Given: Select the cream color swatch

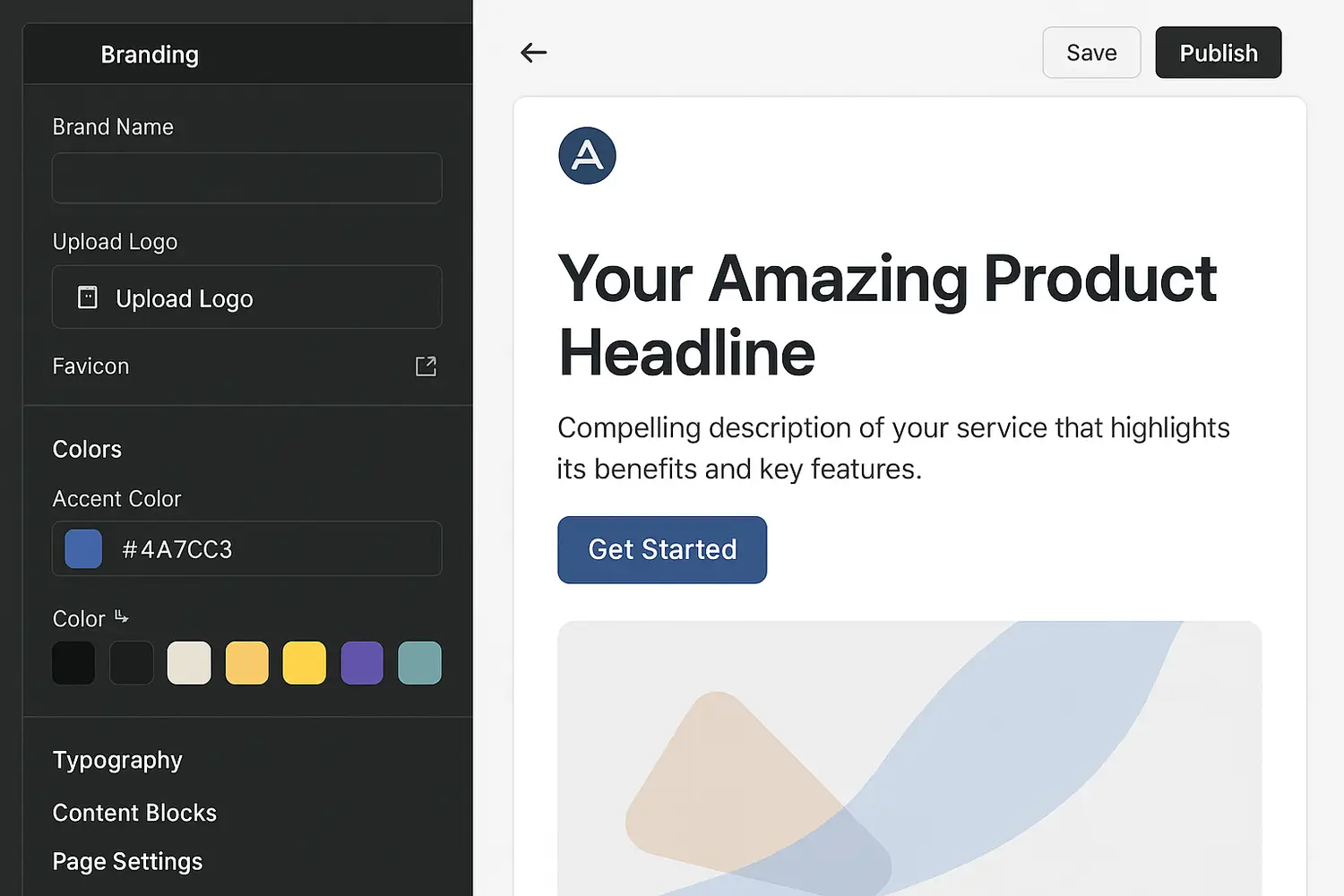Looking at the screenshot, I should (189, 663).
